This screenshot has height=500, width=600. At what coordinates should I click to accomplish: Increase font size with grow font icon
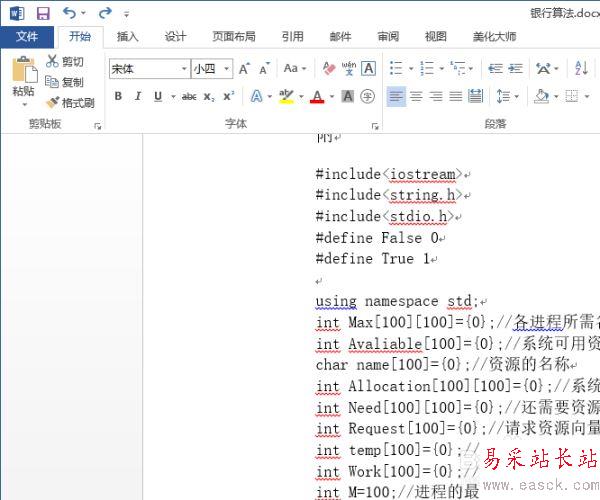click(x=244, y=69)
